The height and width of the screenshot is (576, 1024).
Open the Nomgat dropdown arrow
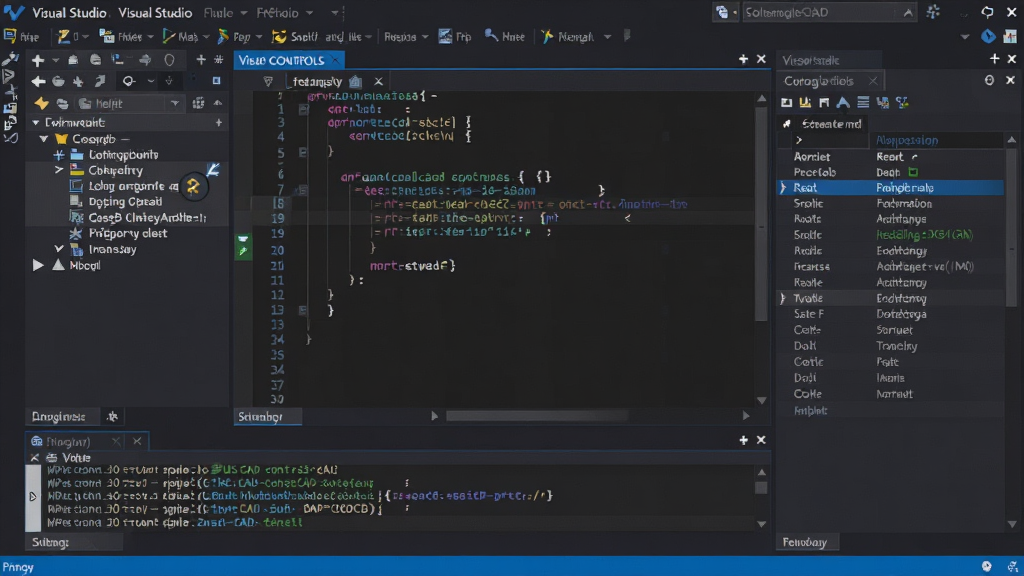[607, 37]
